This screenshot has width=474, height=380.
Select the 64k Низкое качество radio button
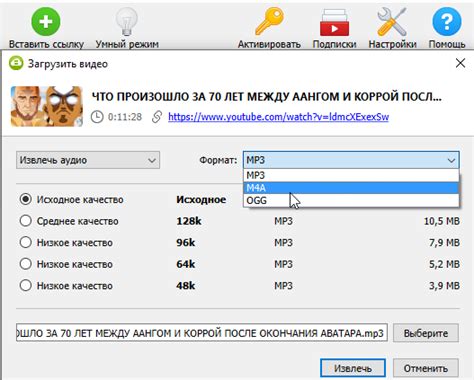[26, 264]
